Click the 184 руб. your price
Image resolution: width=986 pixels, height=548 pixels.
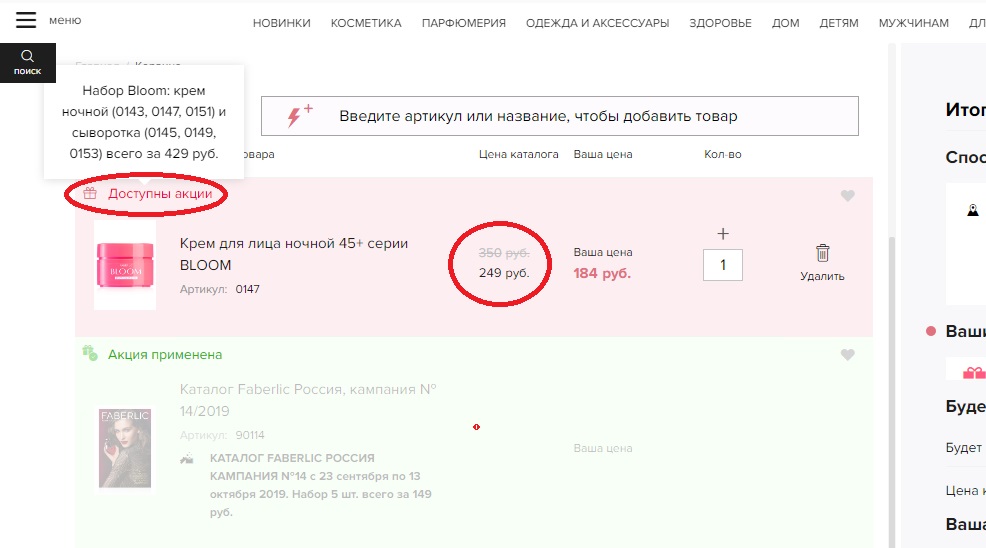click(x=602, y=274)
